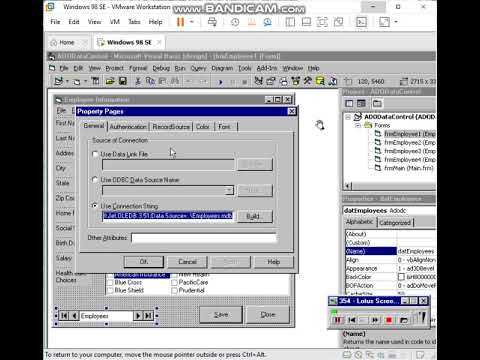Check the PacificCare checkbox
480x360 pixels.
tap(174, 283)
